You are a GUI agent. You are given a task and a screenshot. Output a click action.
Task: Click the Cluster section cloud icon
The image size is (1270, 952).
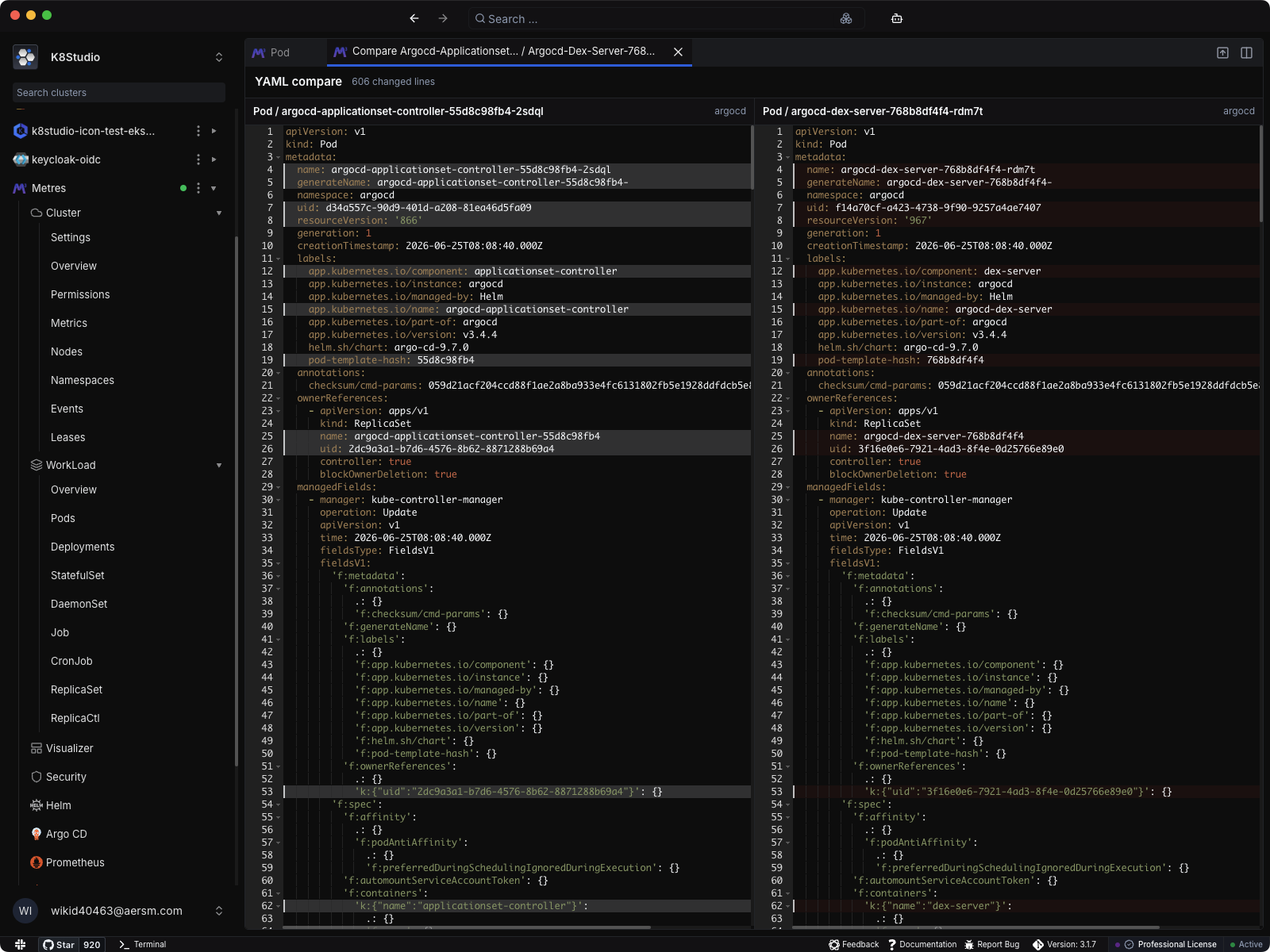click(37, 213)
